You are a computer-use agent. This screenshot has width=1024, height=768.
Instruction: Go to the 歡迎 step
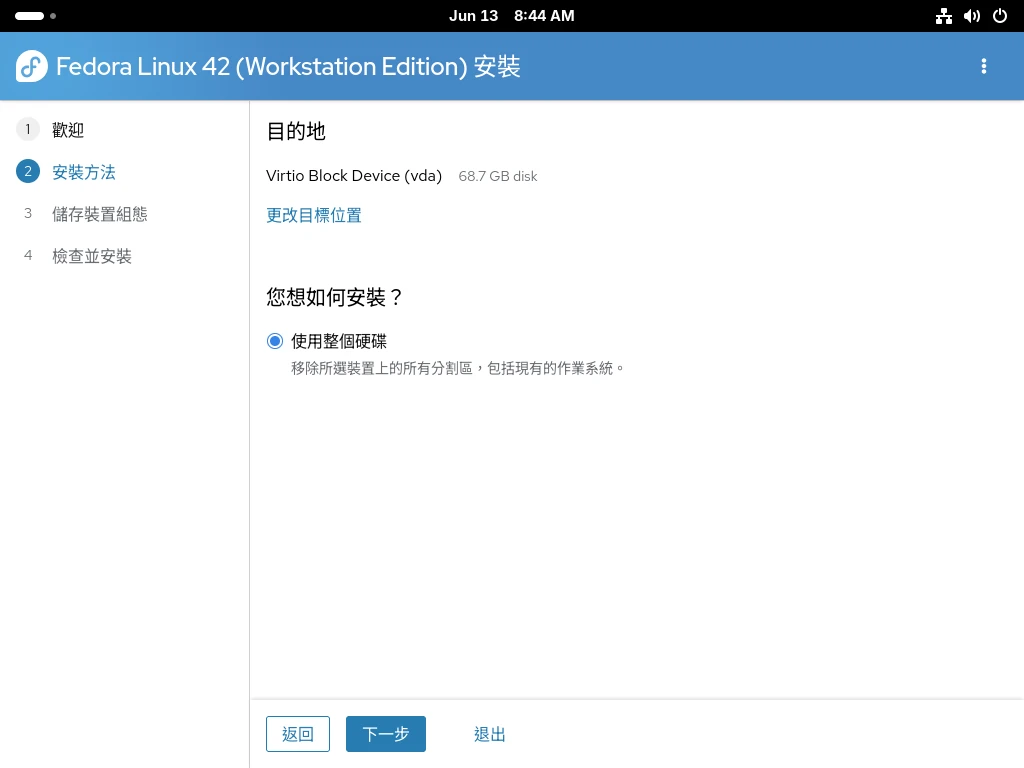[68, 130]
